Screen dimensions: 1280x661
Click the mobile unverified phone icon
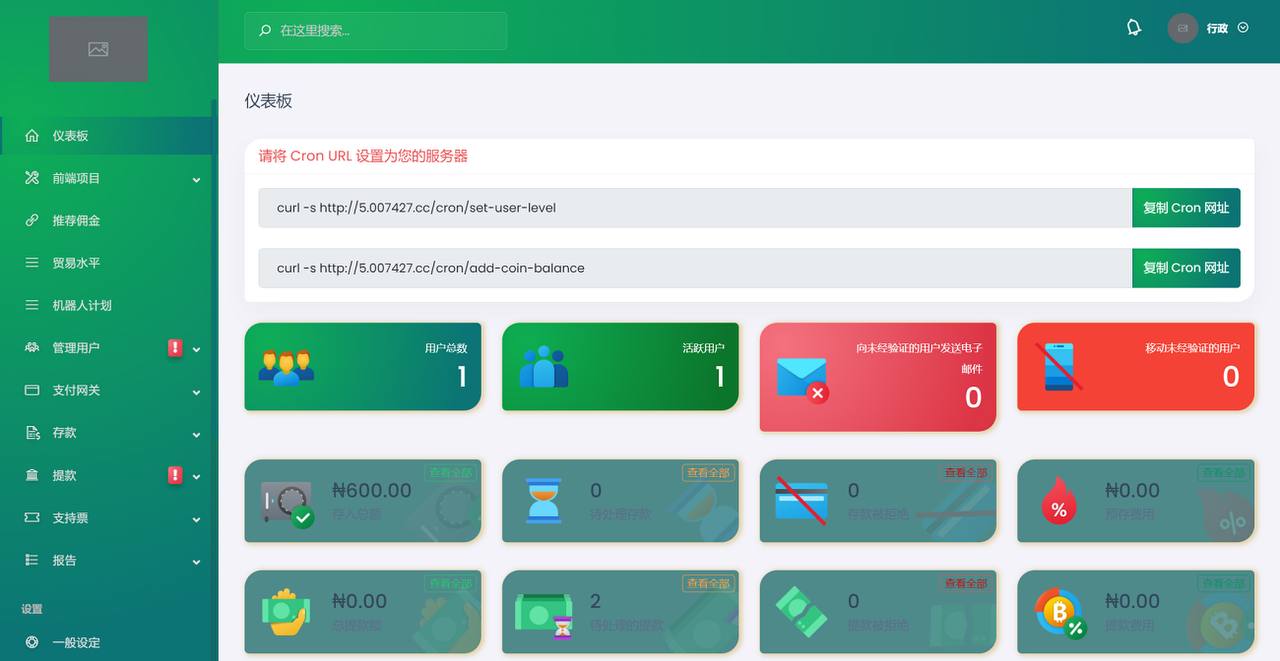click(x=1058, y=367)
